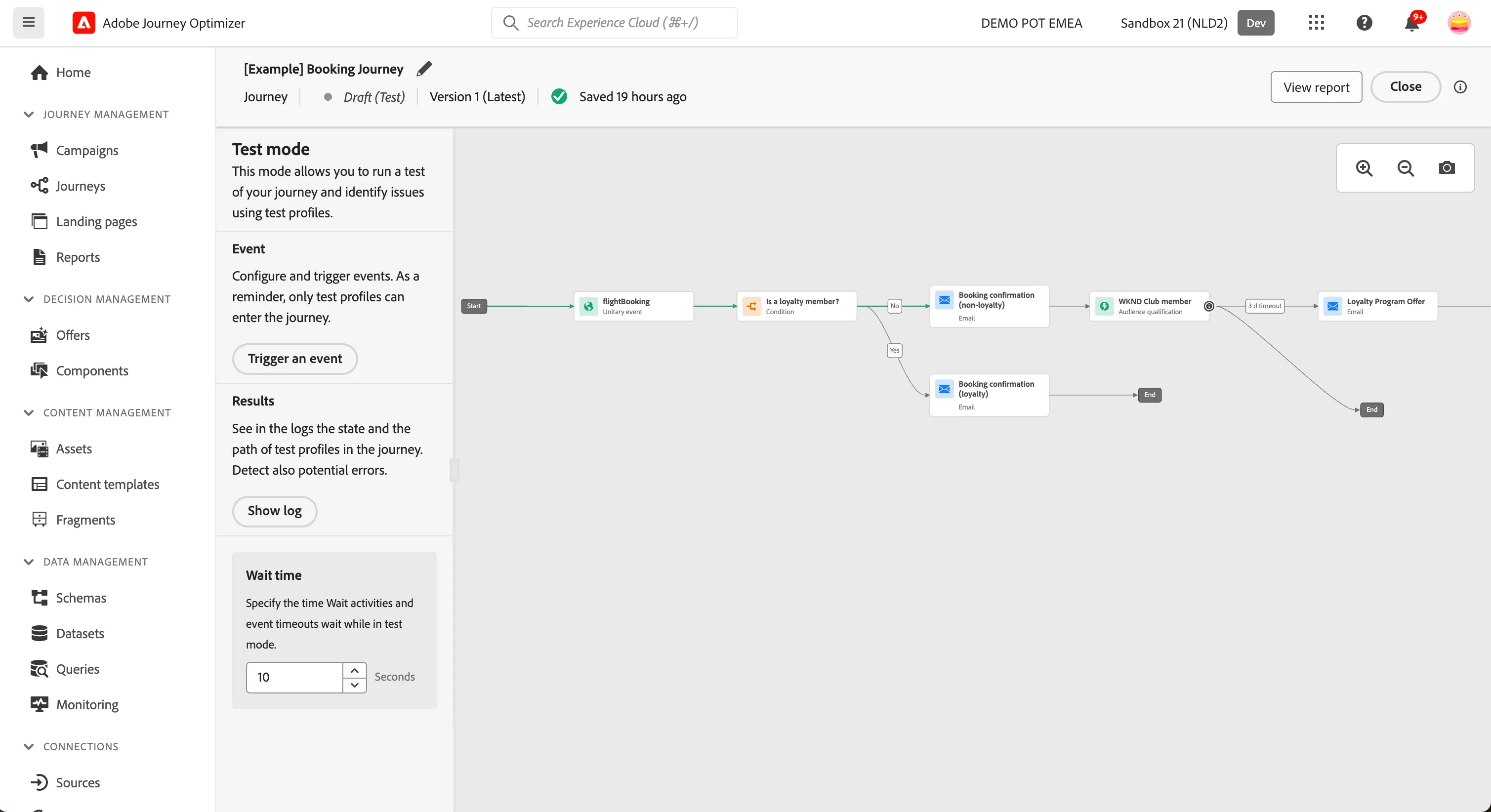Image resolution: width=1491 pixels, height=812 pixels.
Task: Click Trigger an event button
Action: tap(294, 359)
